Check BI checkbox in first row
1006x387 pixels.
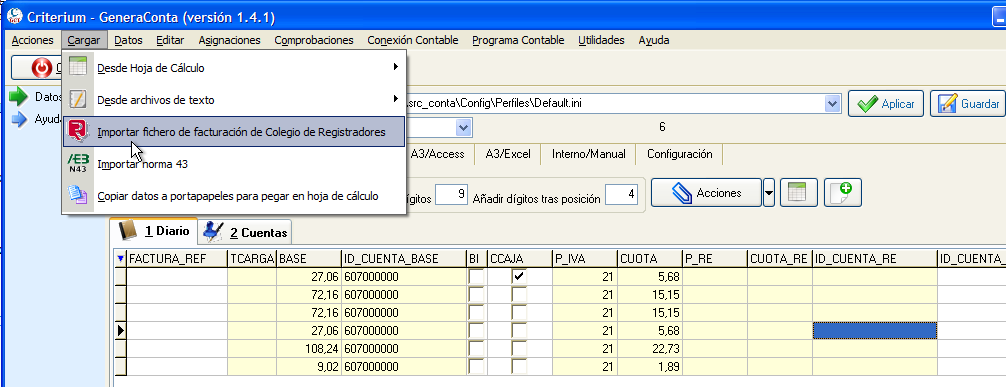tap(476, 277)
